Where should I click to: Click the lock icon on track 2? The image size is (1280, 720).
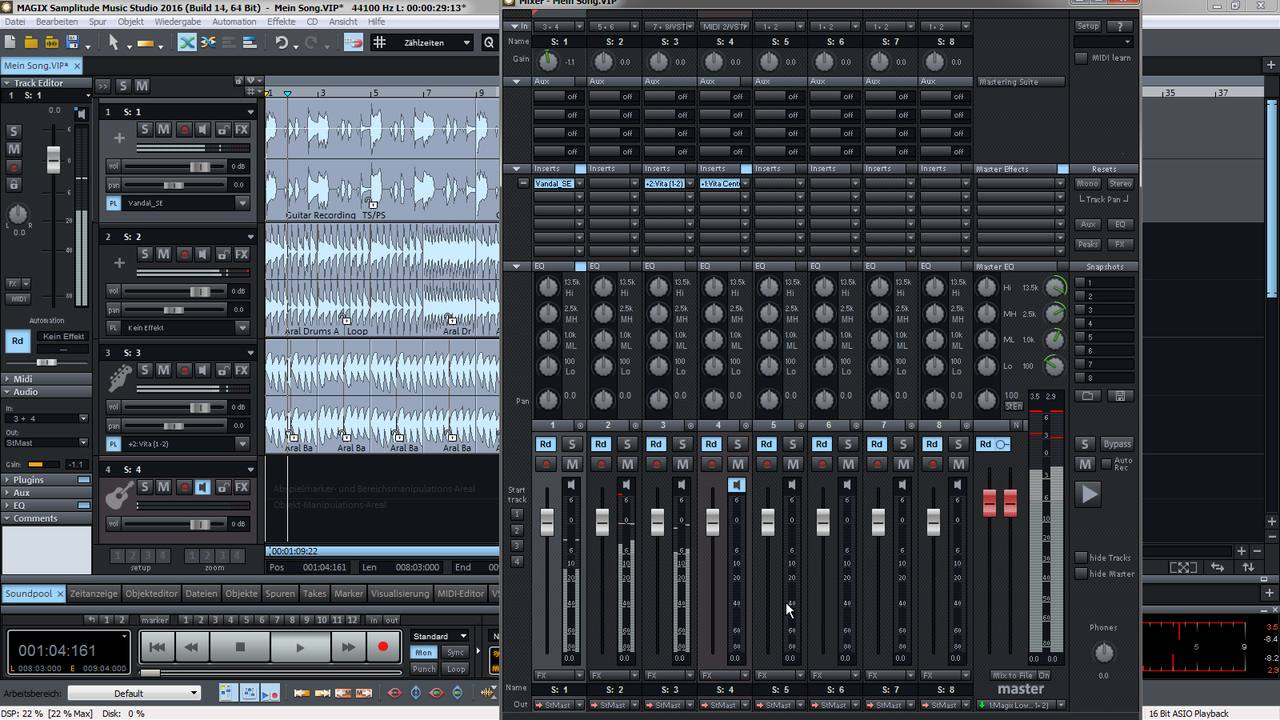point(222,255)
